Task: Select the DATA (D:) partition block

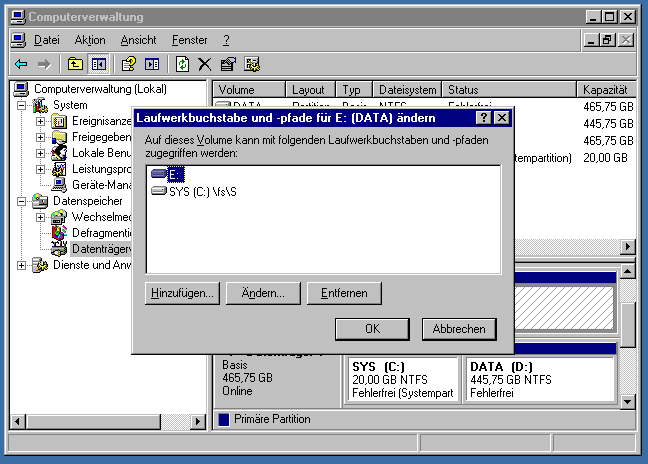Action: pyautogui.click(x=541, y=380)
